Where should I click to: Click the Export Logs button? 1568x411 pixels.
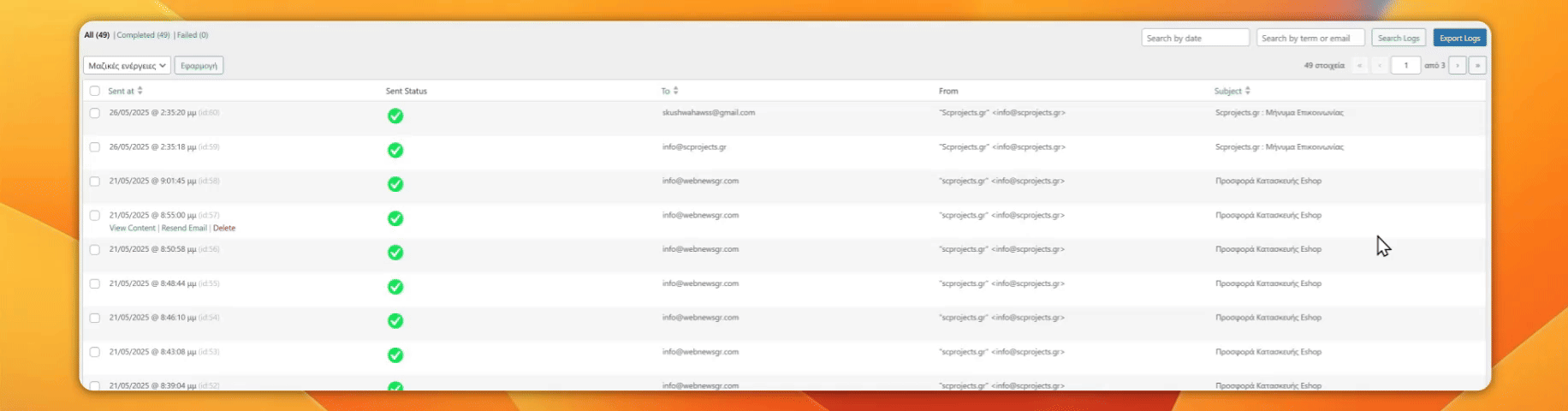1459,38
